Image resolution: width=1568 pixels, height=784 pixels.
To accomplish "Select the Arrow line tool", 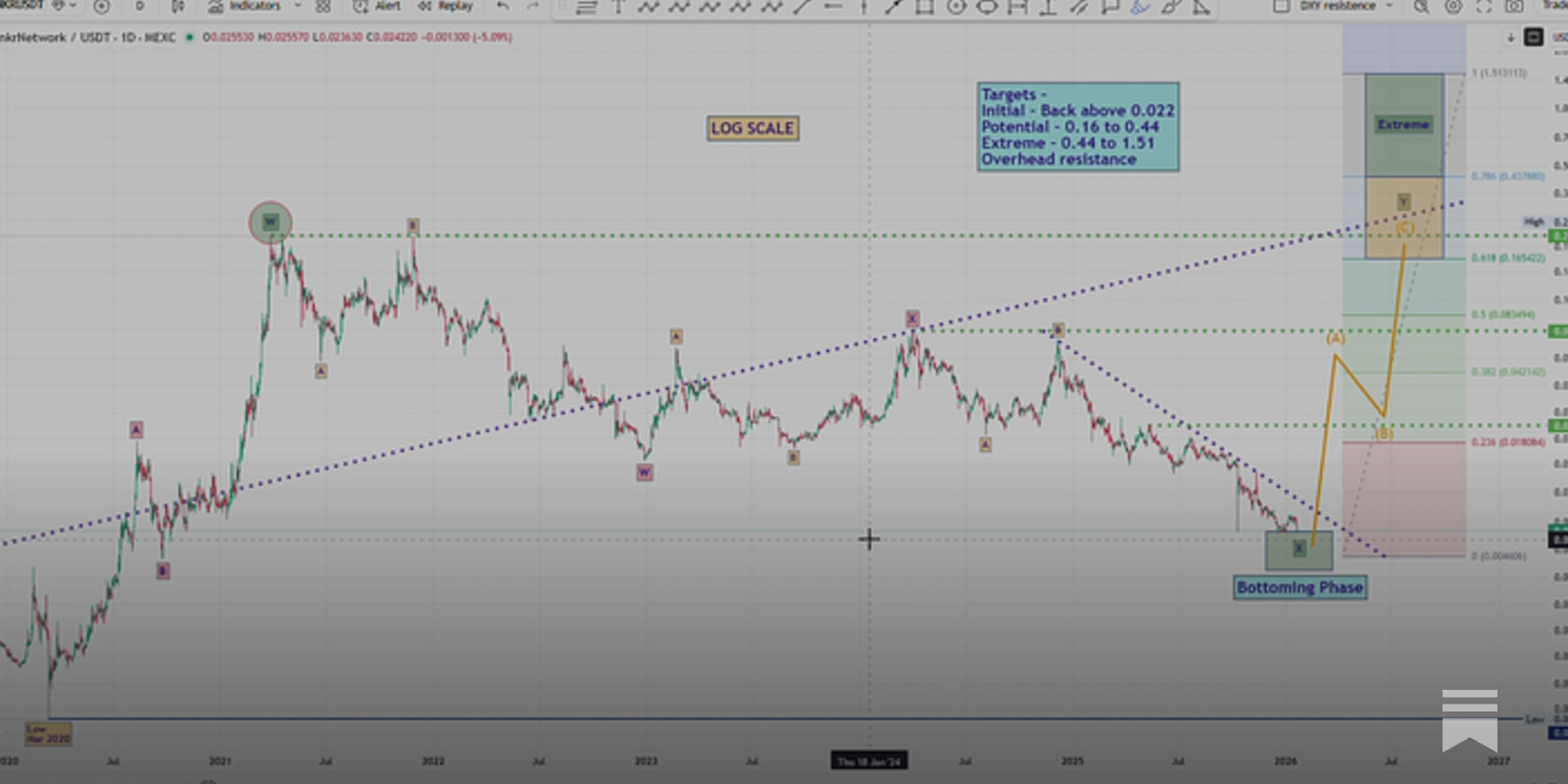I will coord(894,8).
